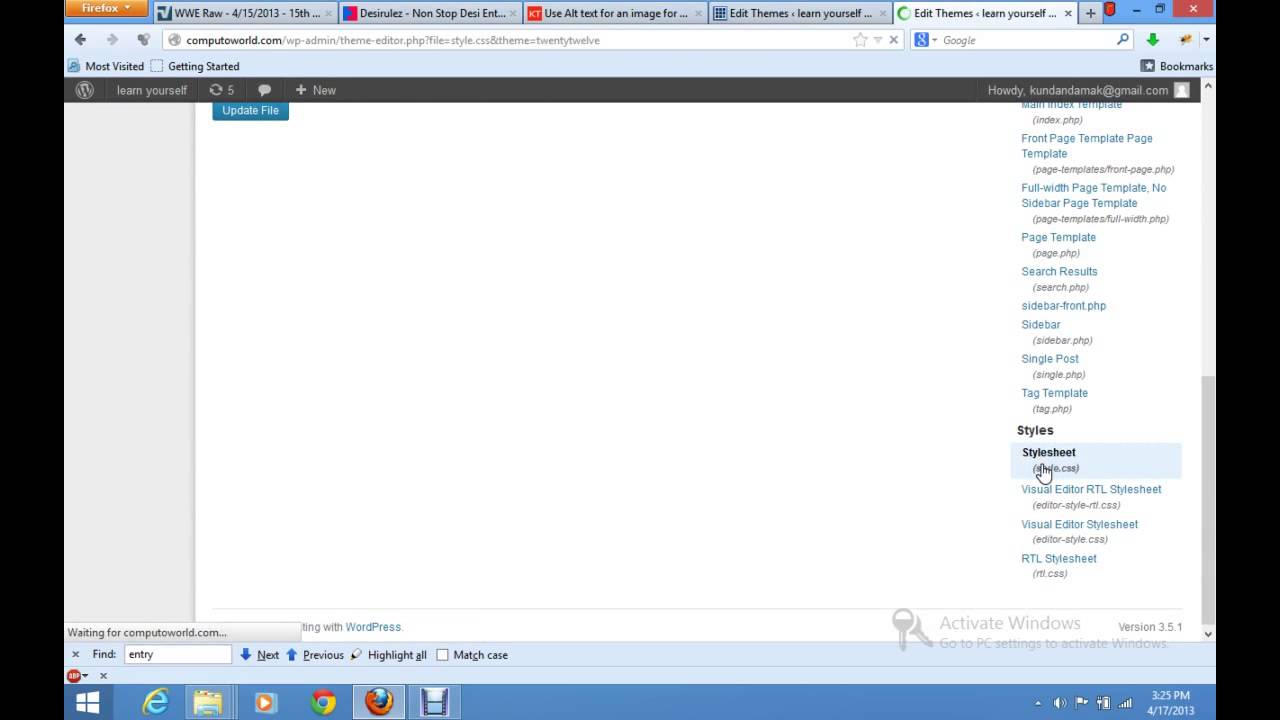
Task: Show hidden system tray icons arrow
Action: pyautogui.click(x=1038, y=703)
